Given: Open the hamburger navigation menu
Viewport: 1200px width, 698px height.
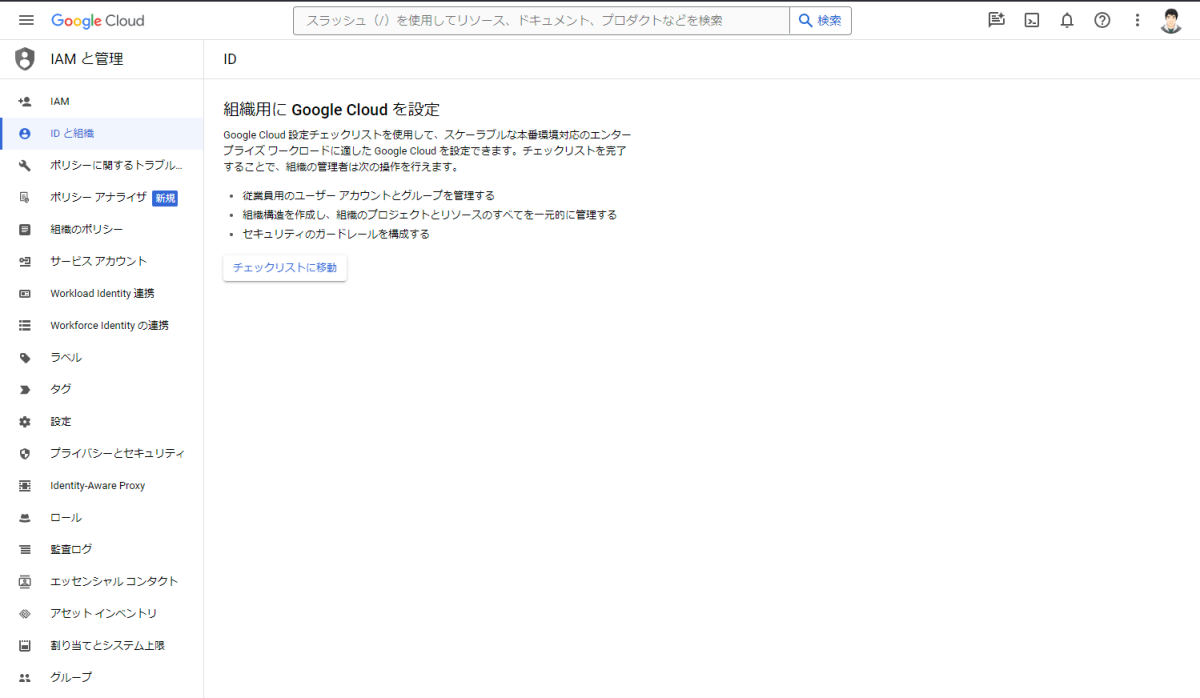Looking at the screenshot, I should coord(26,20).
